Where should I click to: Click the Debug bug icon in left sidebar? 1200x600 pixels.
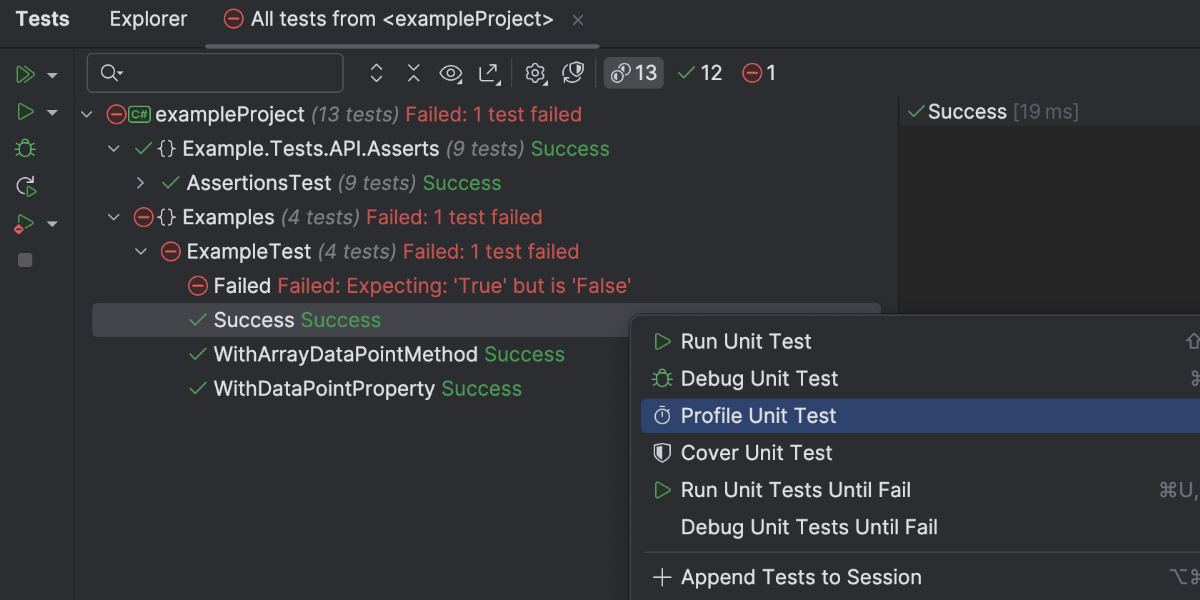click(25, 149)
